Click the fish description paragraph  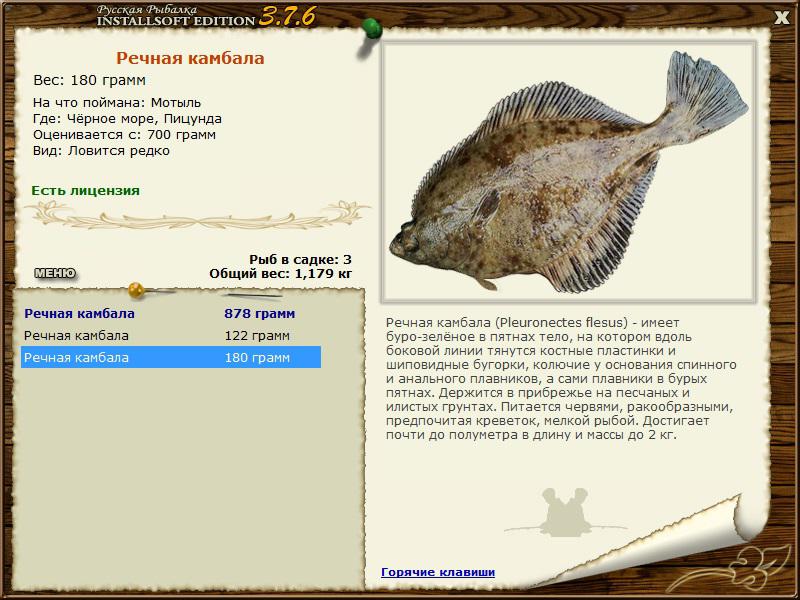point(565,379)
